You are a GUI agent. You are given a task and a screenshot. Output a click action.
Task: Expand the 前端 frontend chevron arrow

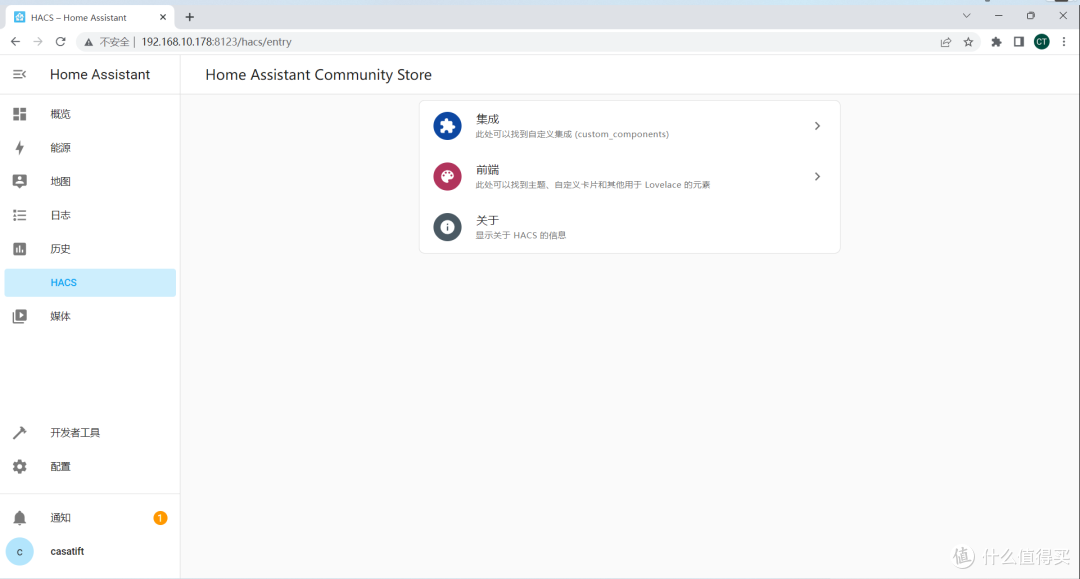pyautogui.click(x=817, y=176)
